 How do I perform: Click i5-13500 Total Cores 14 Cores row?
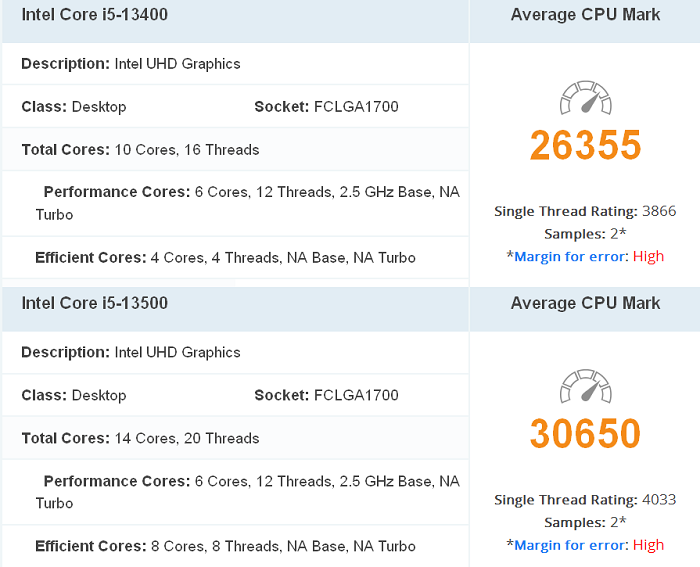point(235,438)
